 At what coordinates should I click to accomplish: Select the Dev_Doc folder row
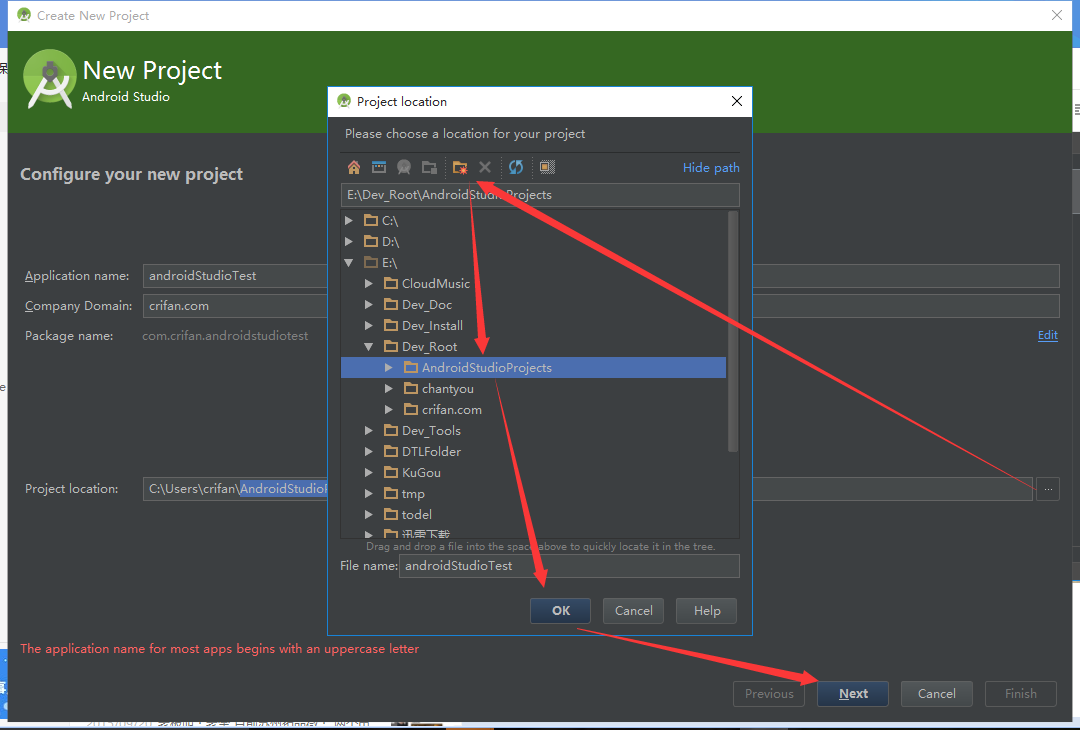(x=534, y=304)
